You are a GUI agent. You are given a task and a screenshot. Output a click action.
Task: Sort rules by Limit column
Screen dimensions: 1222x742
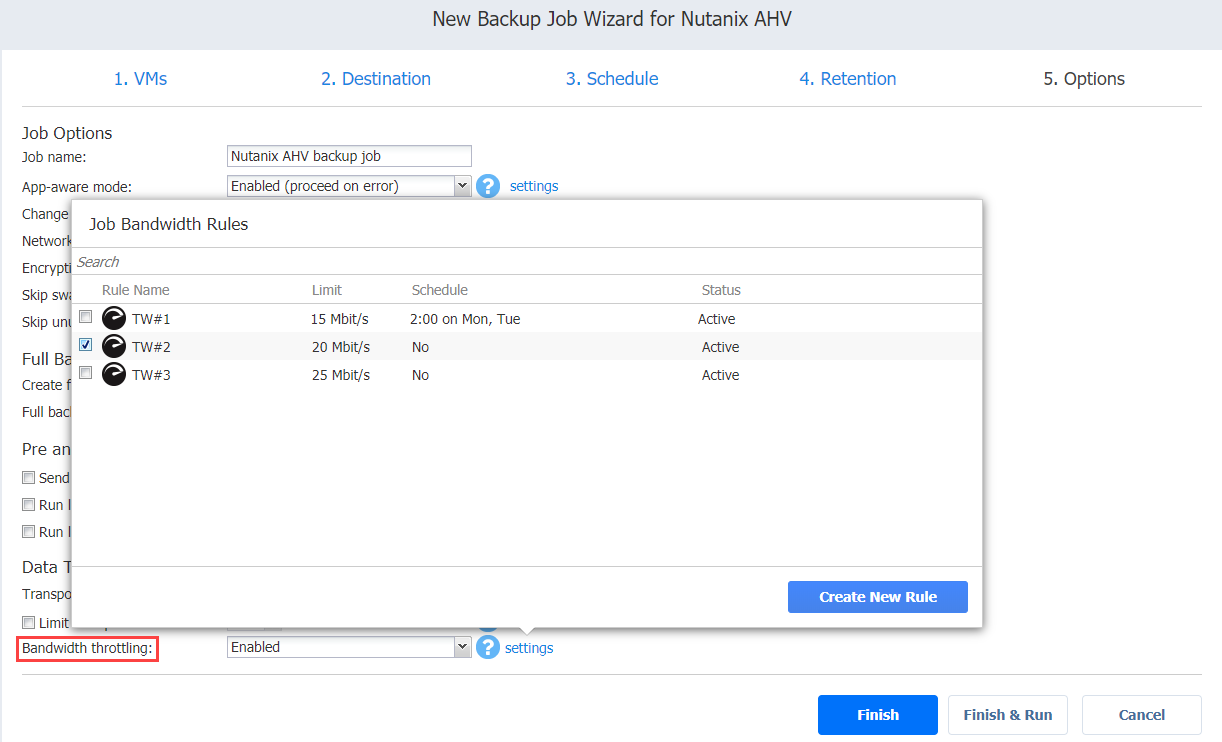tap(327, 290)
